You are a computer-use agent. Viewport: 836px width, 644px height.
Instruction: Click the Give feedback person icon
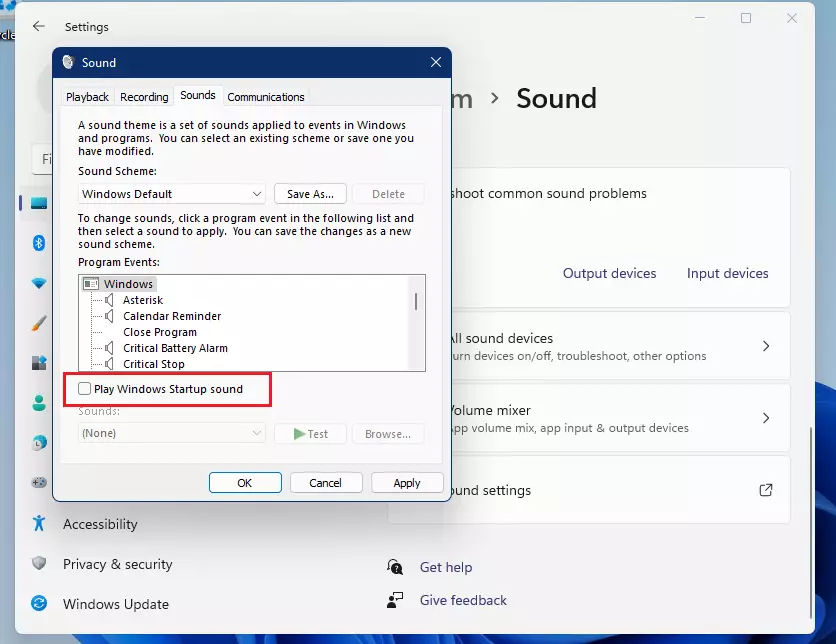pos(395,600)
